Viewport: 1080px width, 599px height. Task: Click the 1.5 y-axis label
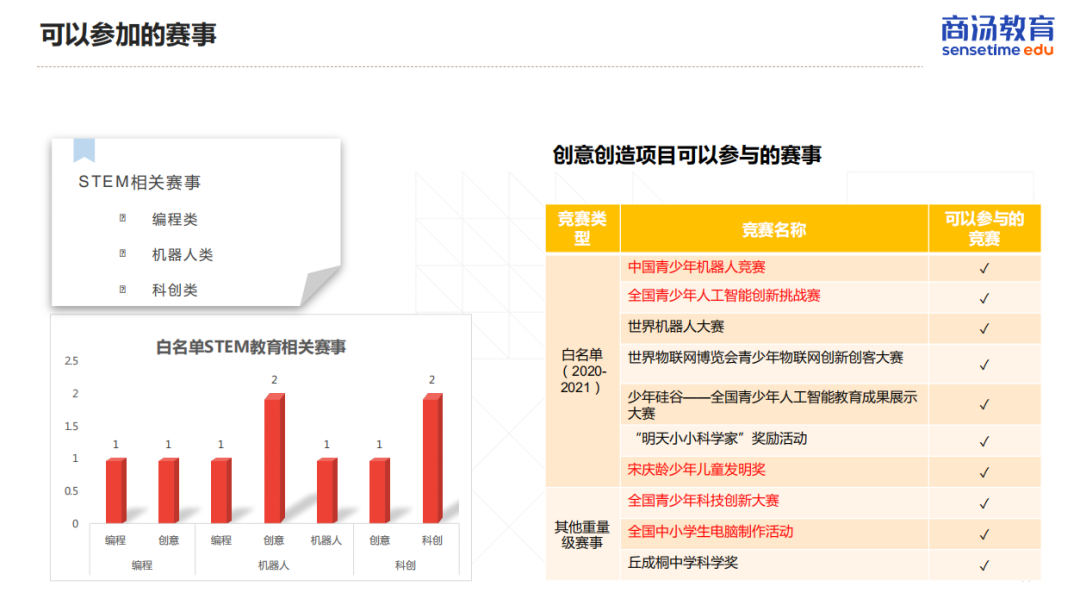[x=72, y=426]
